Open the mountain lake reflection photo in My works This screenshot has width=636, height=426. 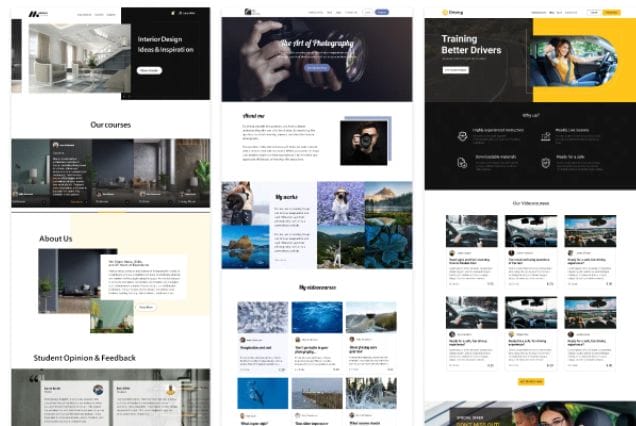[x=389, y=203]
